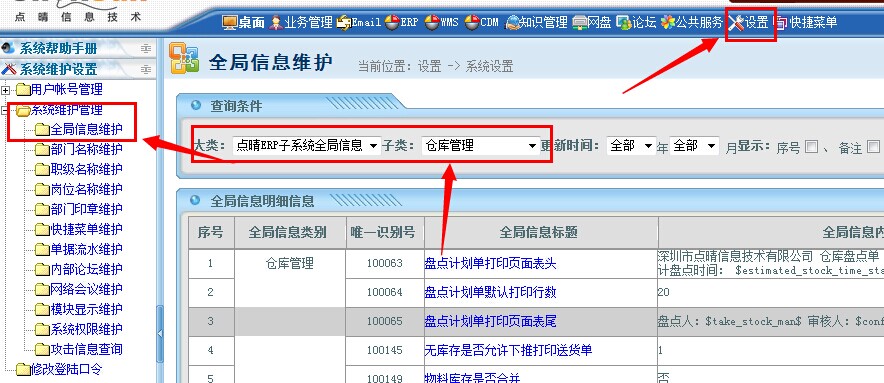
Task: Select 部门名称维护 in the sidebar tree
Action: [86, 149]
